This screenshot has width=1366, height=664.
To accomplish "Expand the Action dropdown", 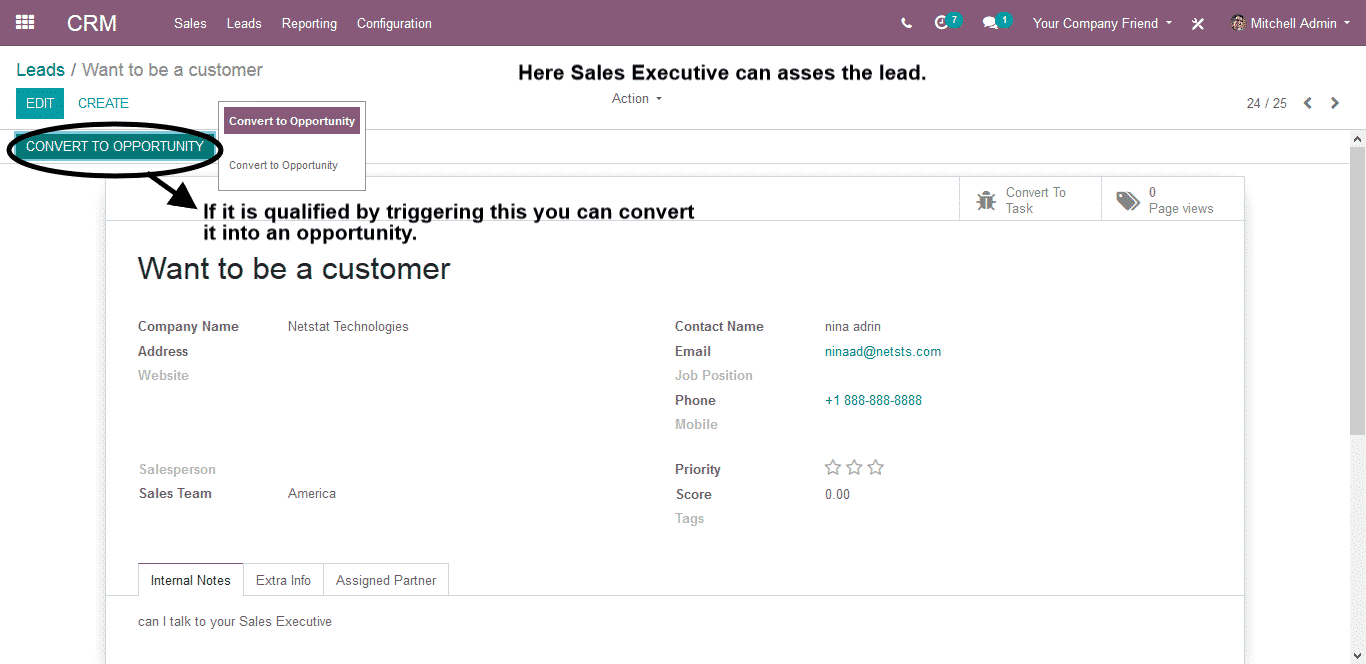I will coord(637,98).
